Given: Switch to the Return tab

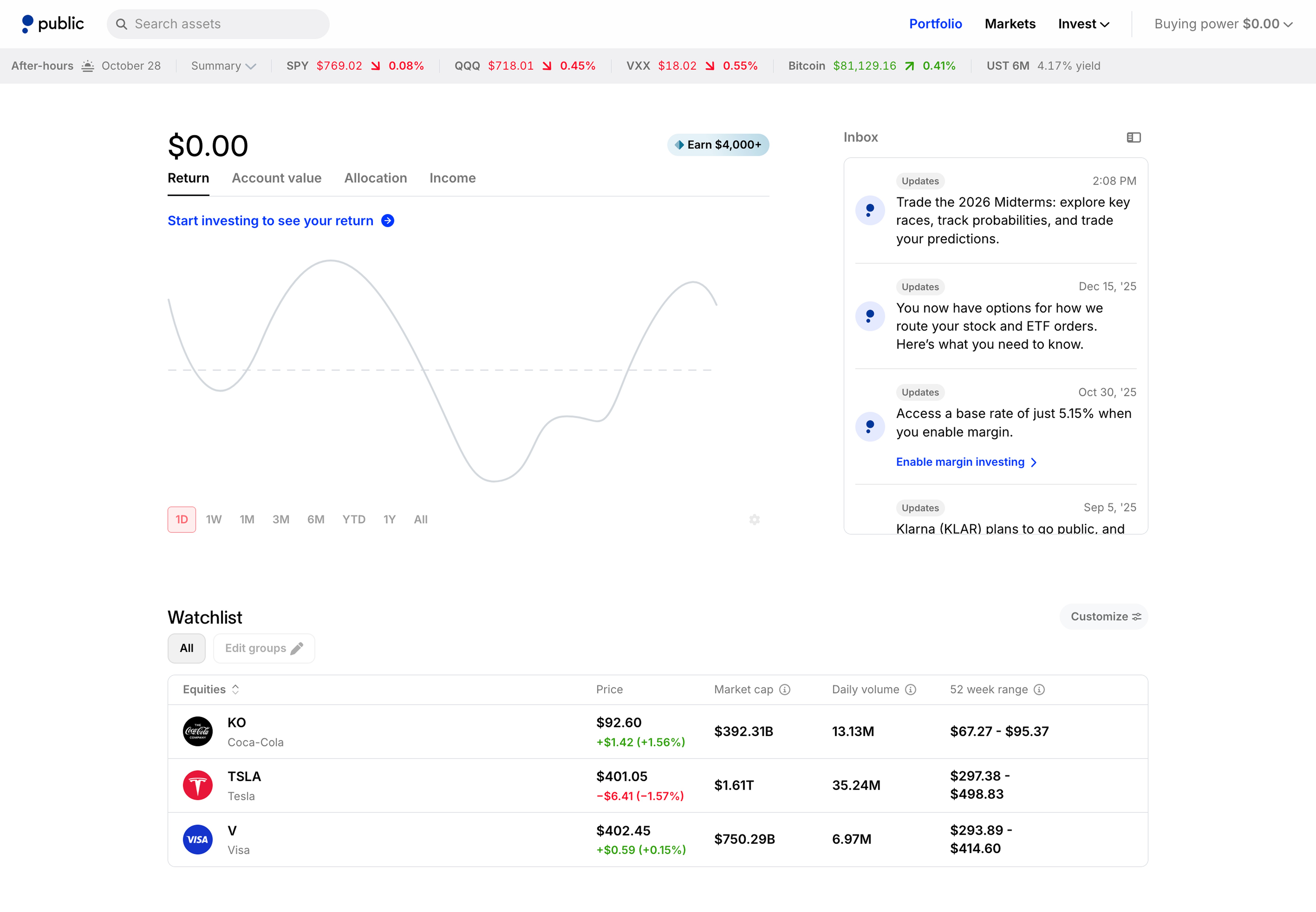Looking at the screenshot, I should [x=188, y=178].
